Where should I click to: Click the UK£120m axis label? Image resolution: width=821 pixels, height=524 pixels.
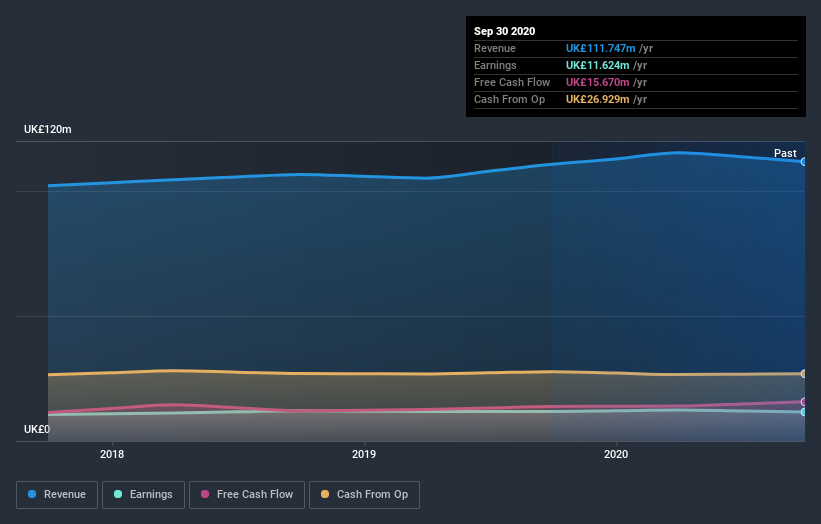48,129
